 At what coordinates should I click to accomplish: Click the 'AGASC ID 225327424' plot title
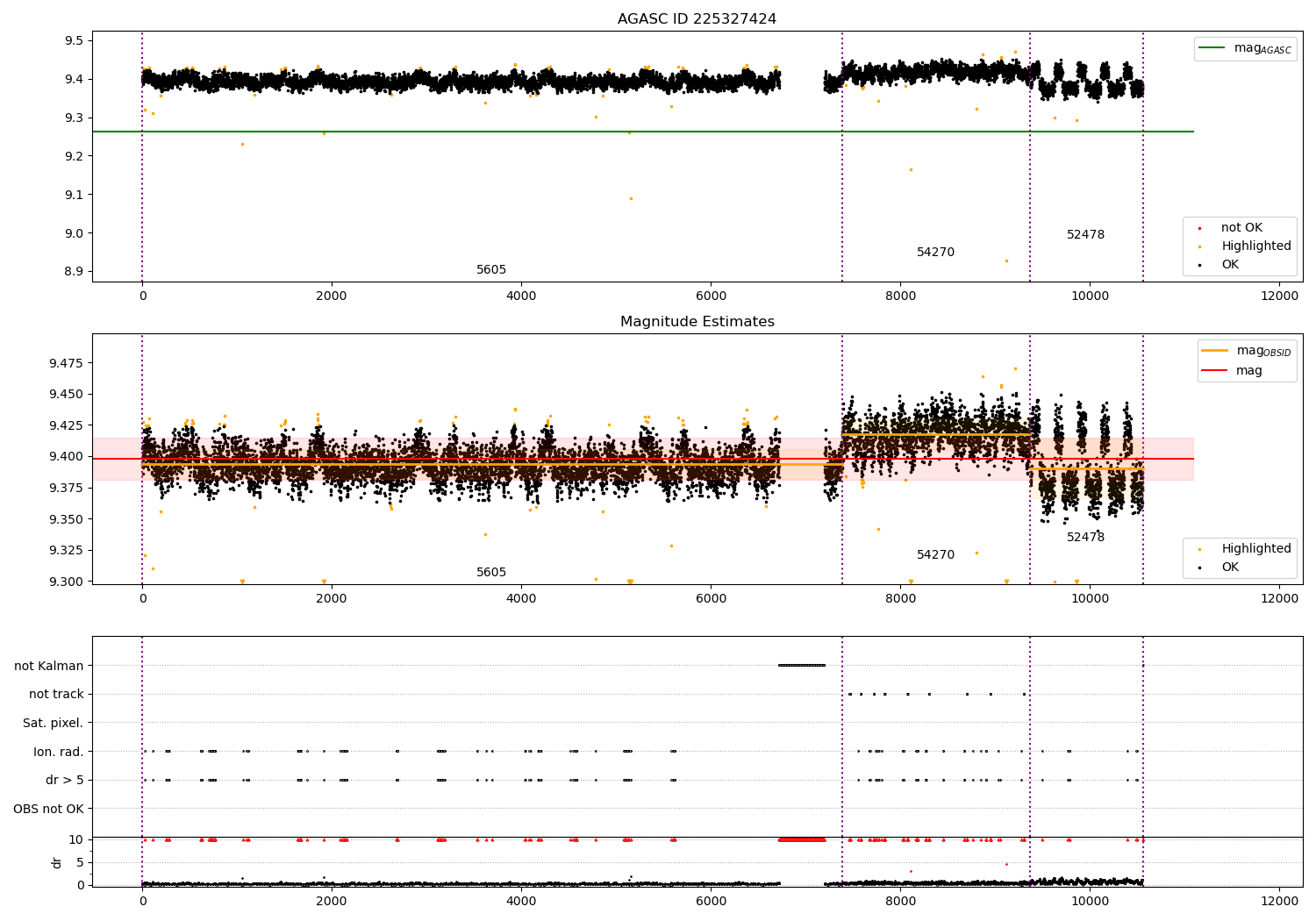coord(697,18)
